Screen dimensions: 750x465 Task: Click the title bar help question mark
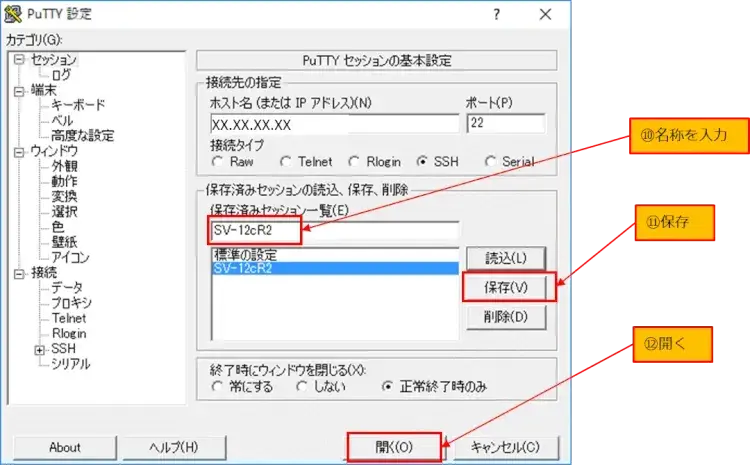[x=497, y=14]
